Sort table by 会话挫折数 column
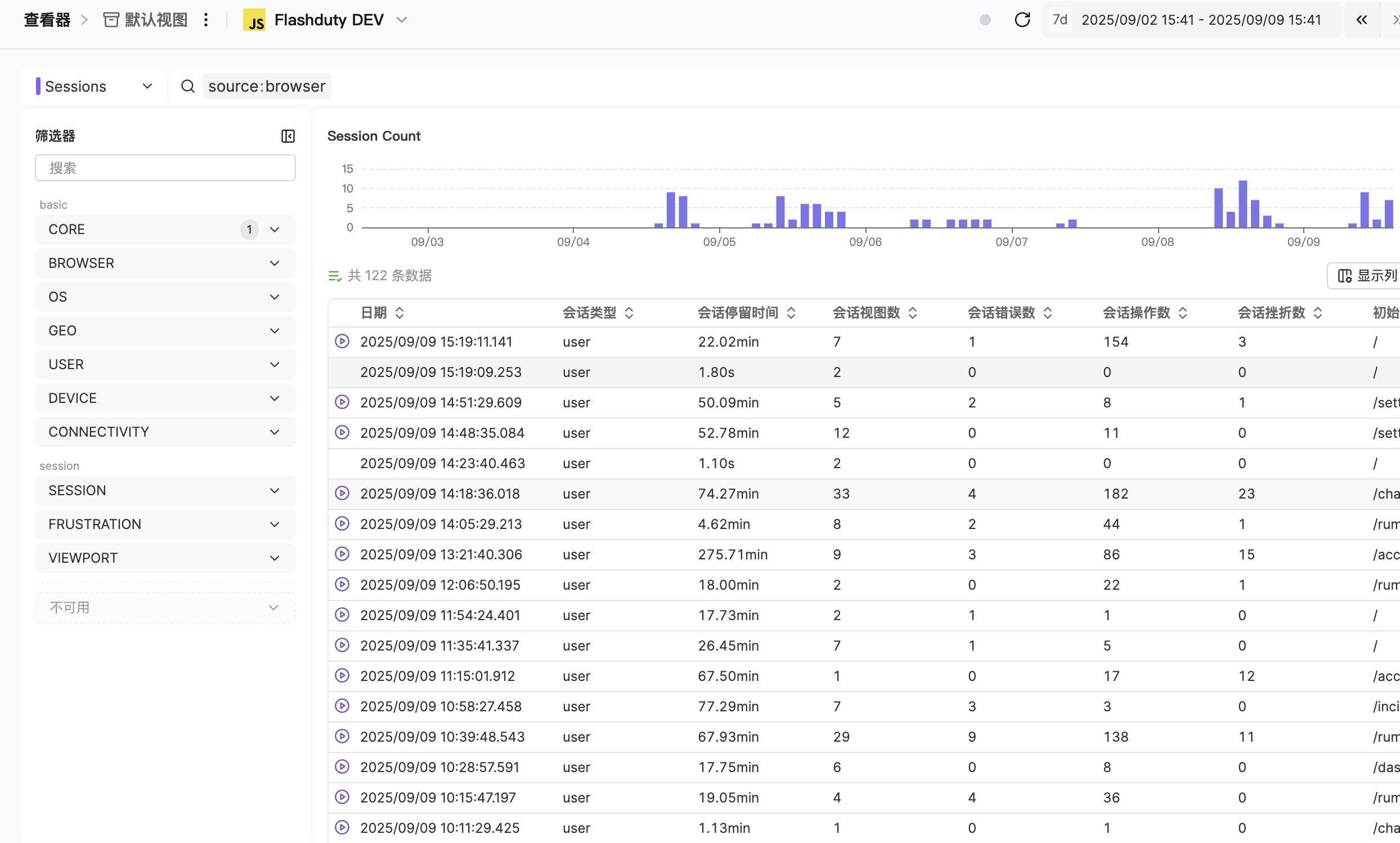 tap(1318, 313)
